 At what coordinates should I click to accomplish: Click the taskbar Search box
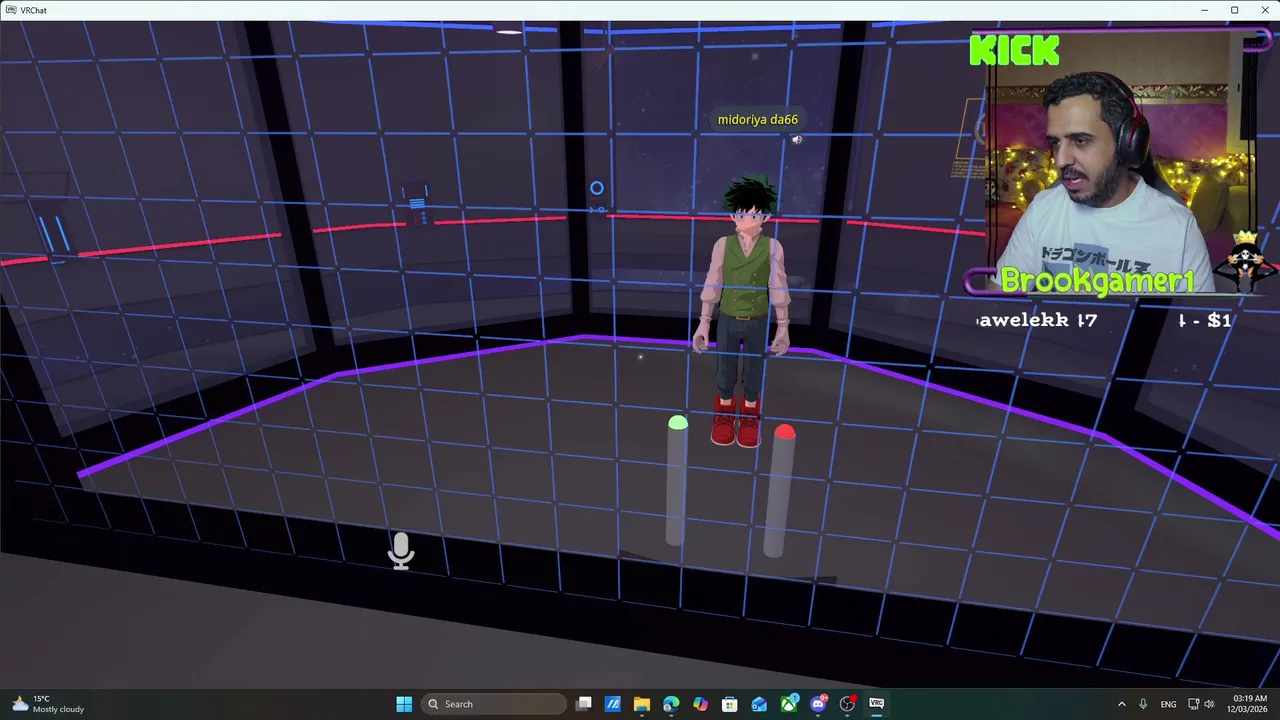495,704
